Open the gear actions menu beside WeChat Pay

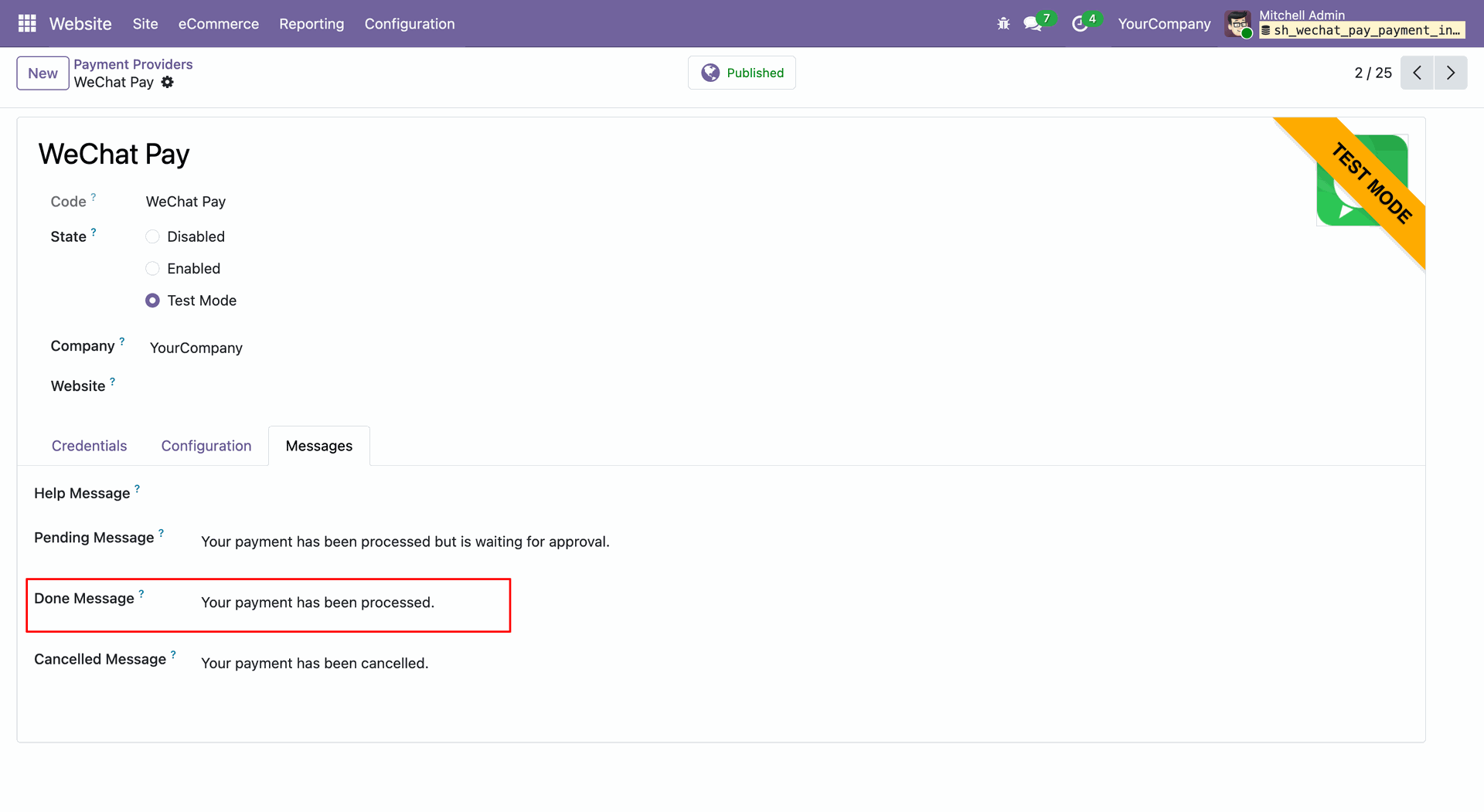pyautogui.click(x=168, y=82)
